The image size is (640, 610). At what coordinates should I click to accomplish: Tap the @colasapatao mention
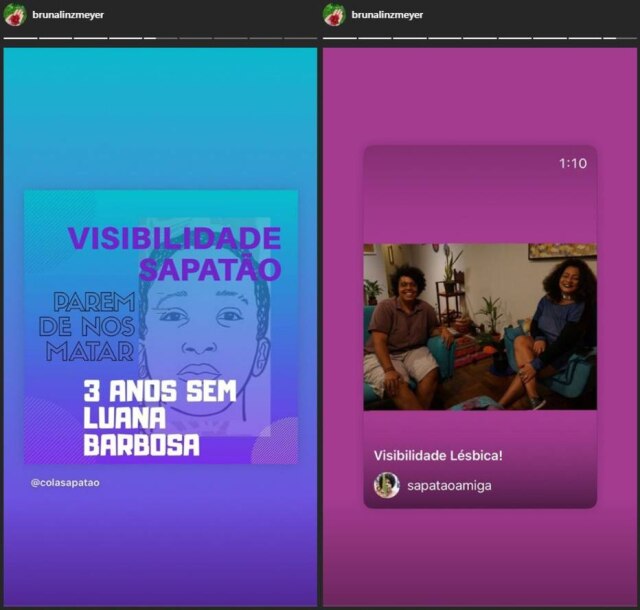(x=65, y=483)
